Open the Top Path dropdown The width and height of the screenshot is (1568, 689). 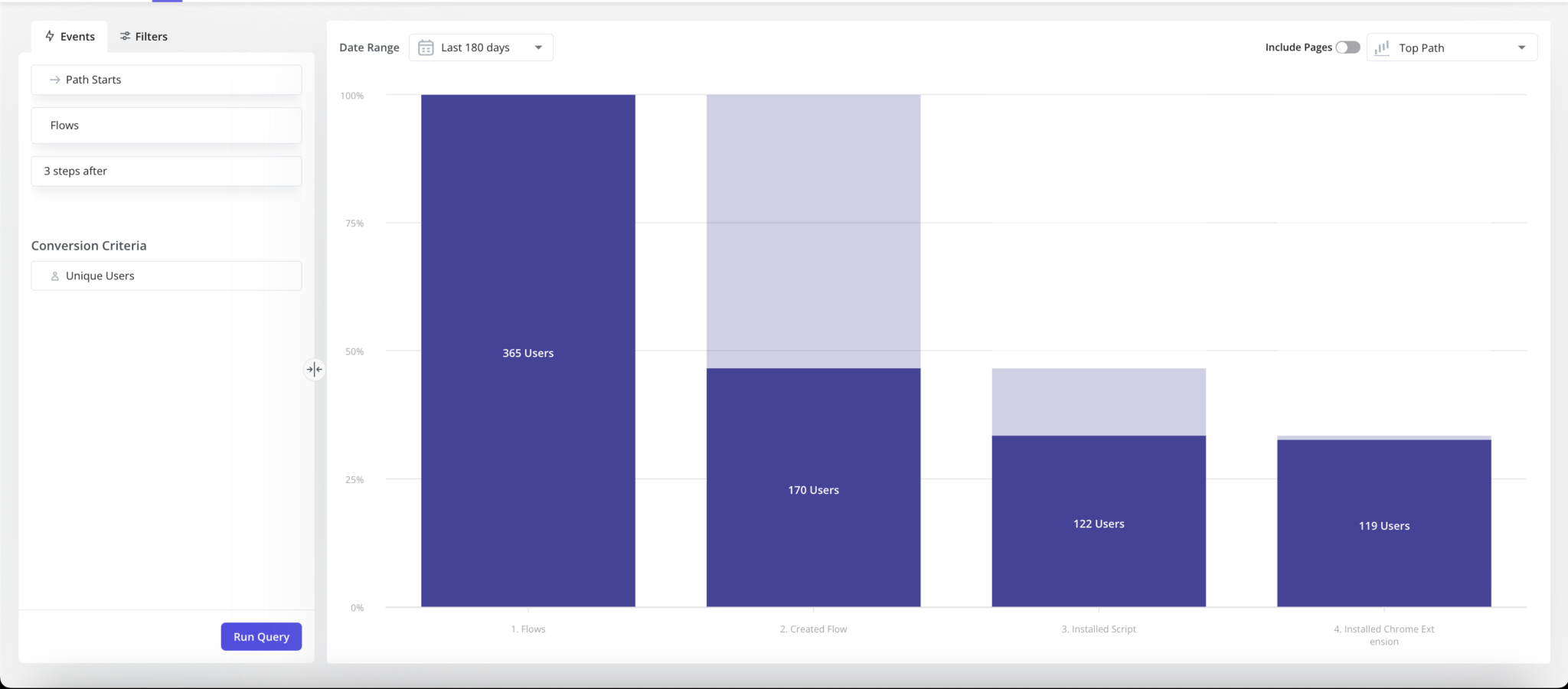pyautogui.click(x=1452, y=47)
